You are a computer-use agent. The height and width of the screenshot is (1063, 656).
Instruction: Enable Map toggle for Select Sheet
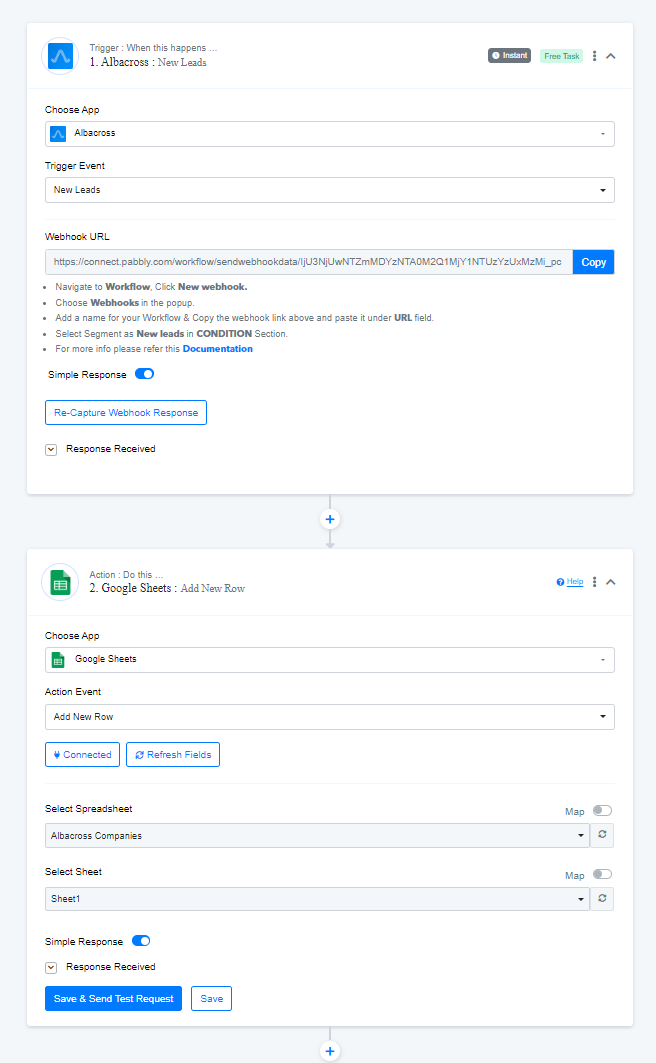coord(602,874)
